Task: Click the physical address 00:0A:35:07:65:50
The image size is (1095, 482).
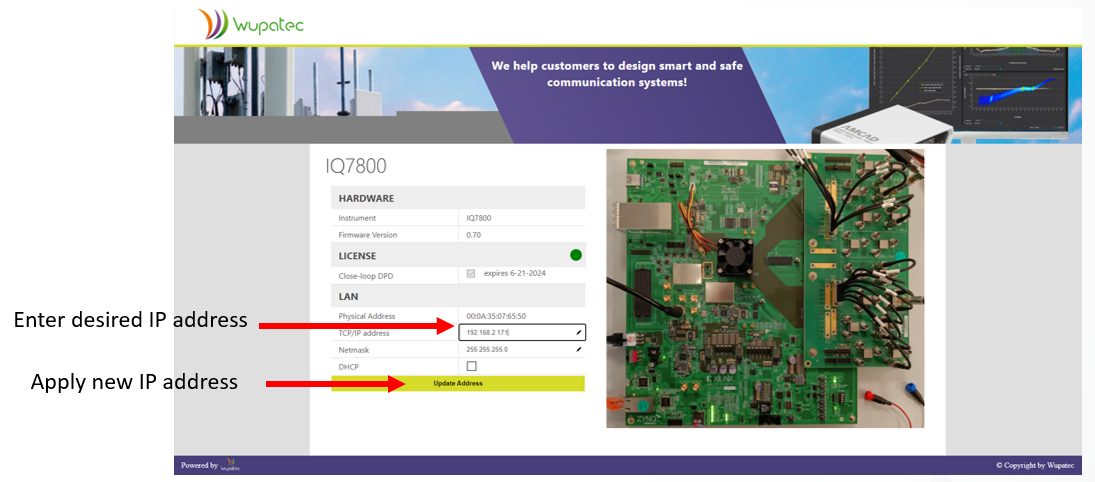Action: [496, 316]
